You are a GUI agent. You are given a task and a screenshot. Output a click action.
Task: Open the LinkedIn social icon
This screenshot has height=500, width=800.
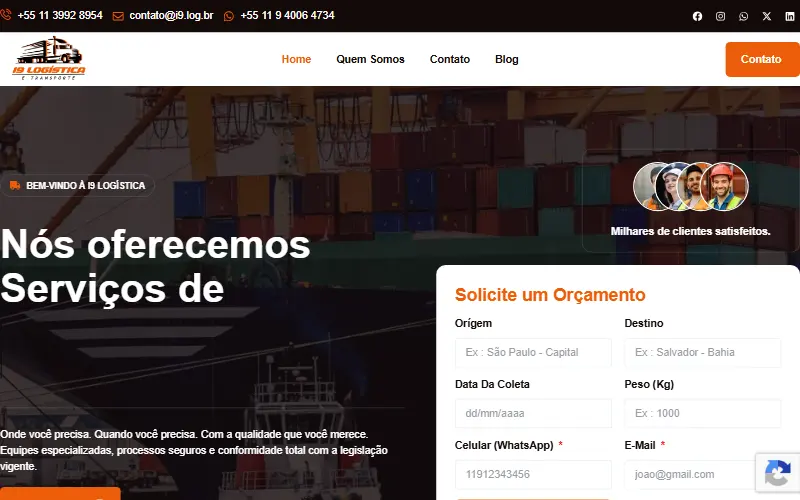click(x=789, y=16)
